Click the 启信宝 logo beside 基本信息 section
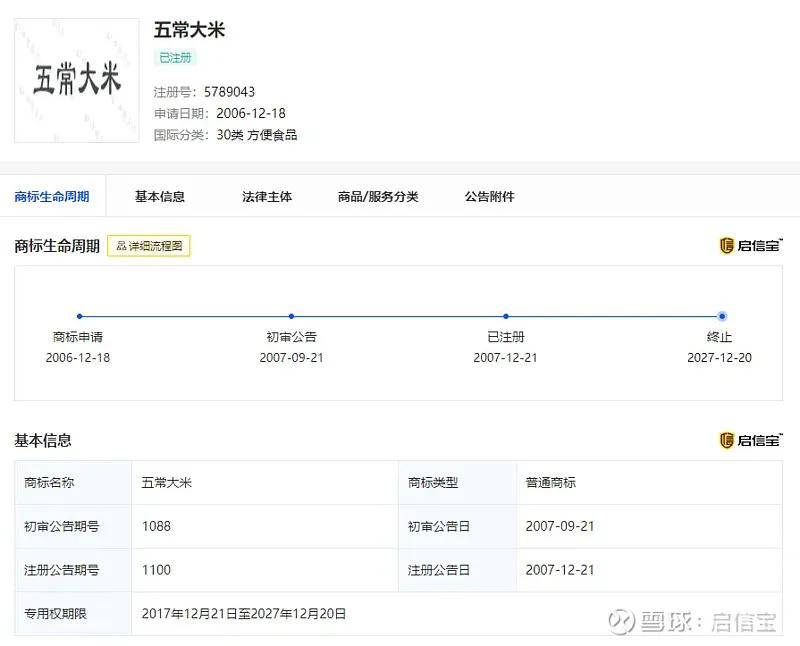 (751, 441)
